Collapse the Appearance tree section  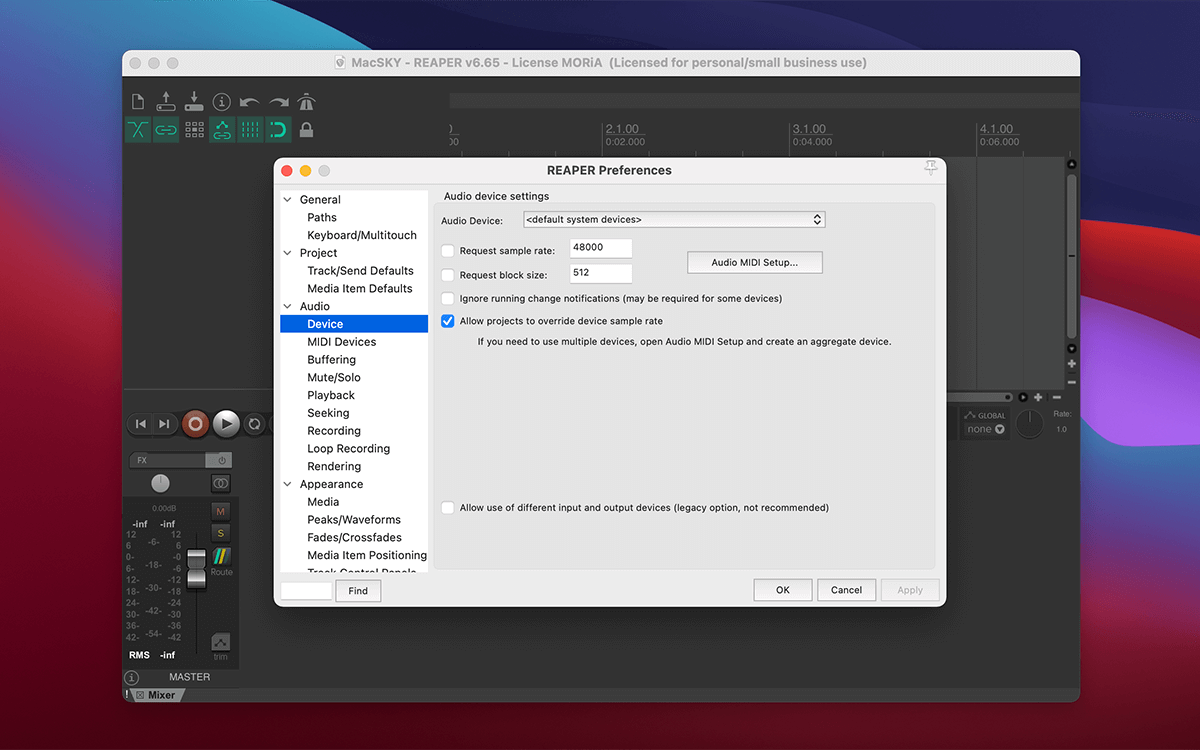point(288,484)
